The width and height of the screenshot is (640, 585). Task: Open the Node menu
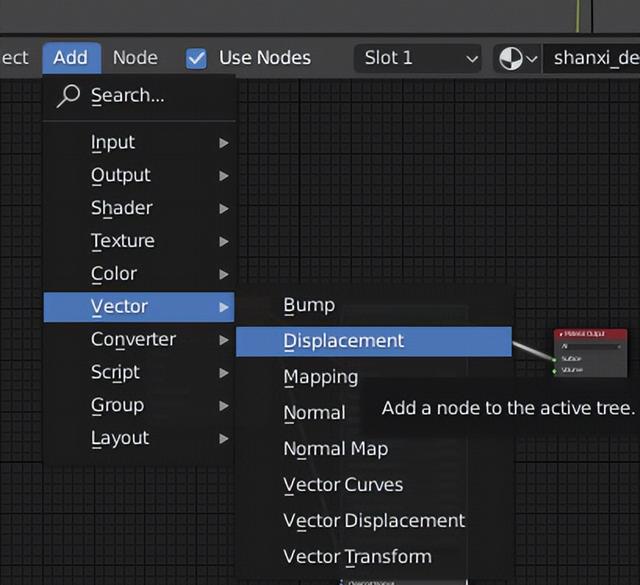pos(135,58)
